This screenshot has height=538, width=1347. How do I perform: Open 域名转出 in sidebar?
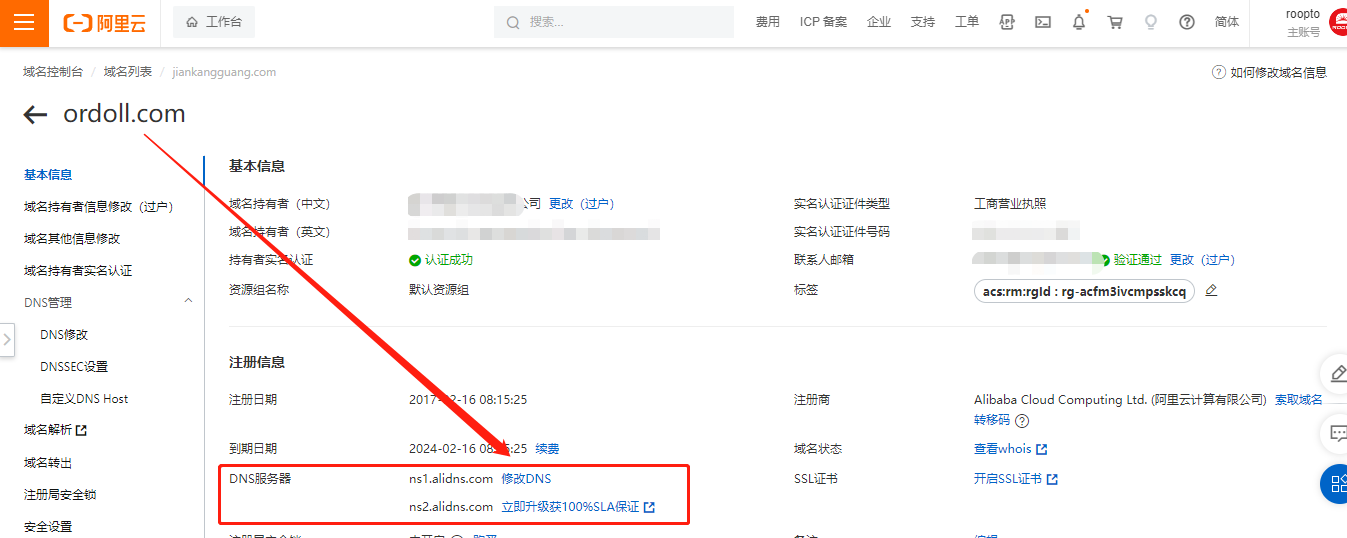(48, 462)
